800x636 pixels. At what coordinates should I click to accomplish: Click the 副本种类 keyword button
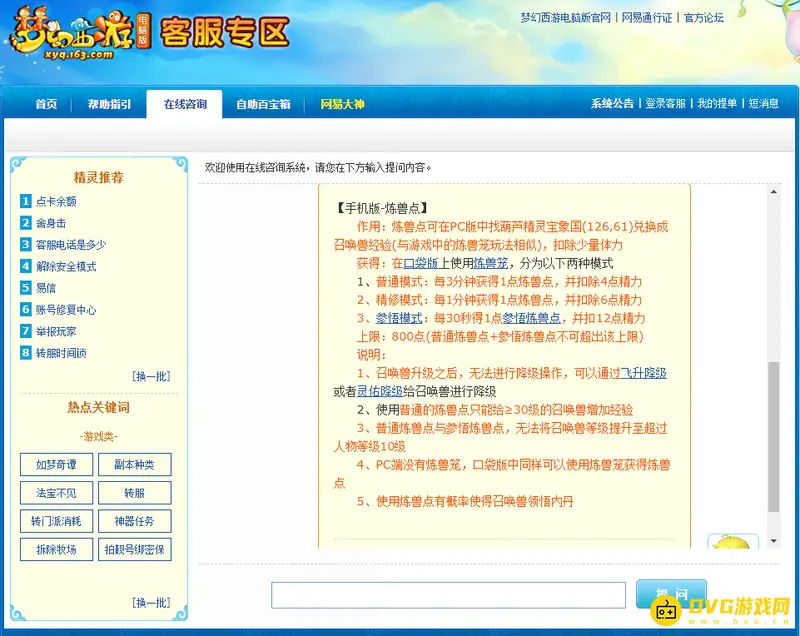[x=135, y=465]
